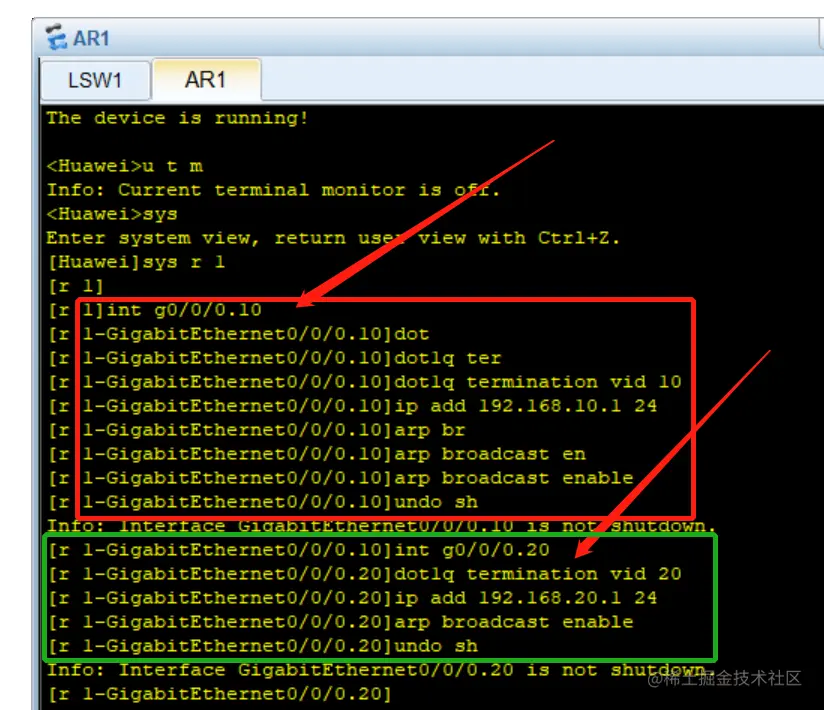824x710 pixels.
Task: Click the '<Huawei>u t m' command line
Action: [125, 166]
